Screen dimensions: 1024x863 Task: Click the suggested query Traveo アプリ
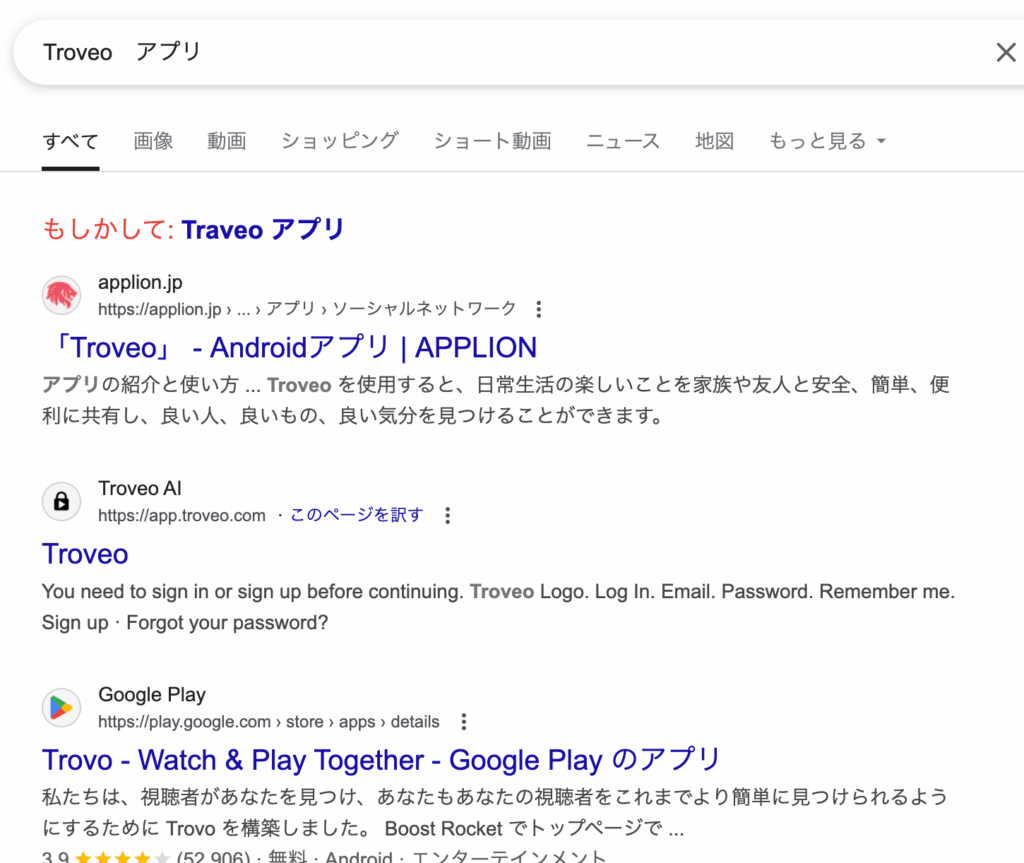coord(263,230)
